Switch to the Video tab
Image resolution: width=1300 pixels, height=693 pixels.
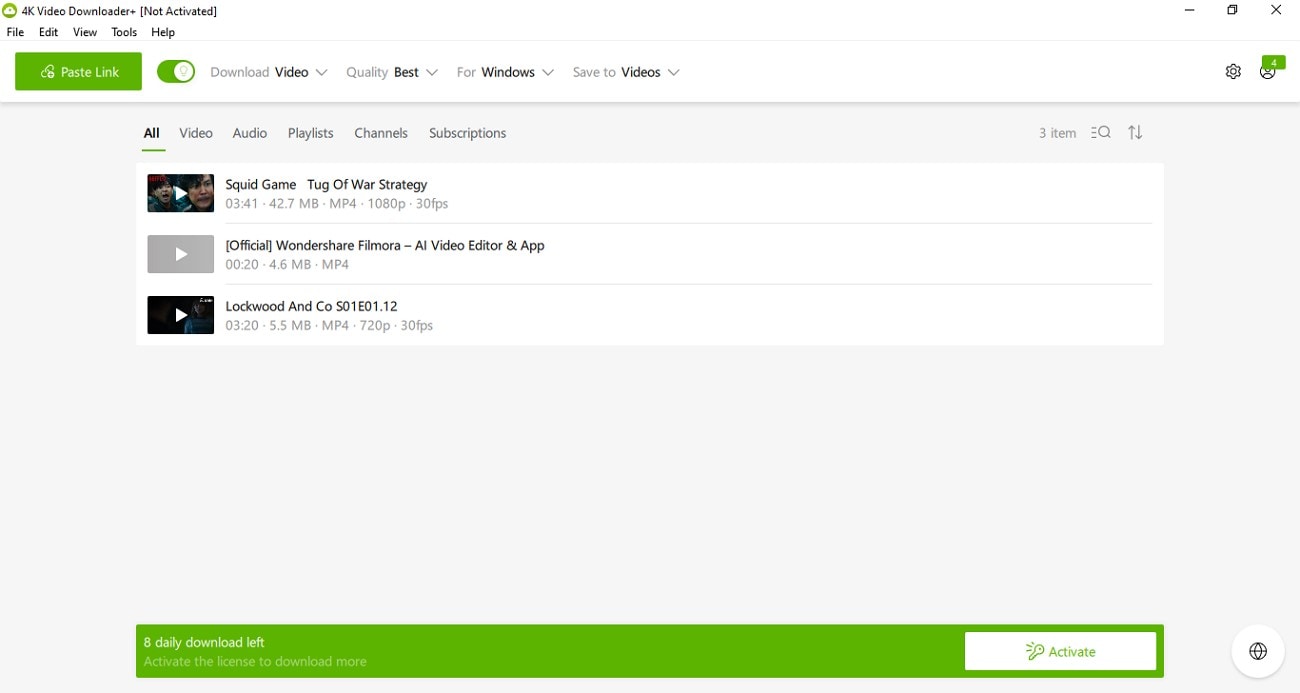pyautogui.click(x=196, y=133)
